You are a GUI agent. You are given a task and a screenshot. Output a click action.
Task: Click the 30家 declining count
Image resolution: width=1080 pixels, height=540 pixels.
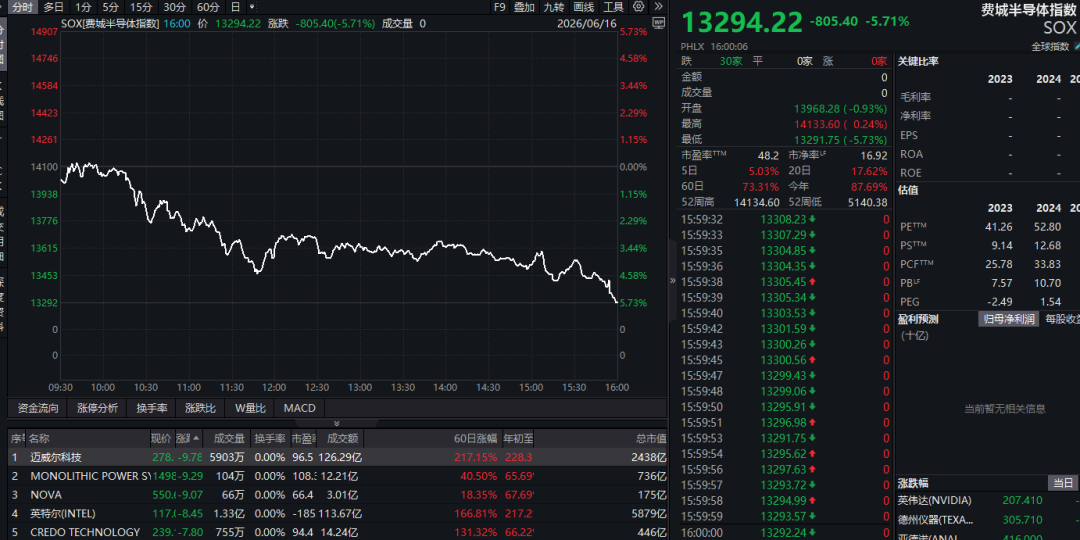click(x=731, y=61)
